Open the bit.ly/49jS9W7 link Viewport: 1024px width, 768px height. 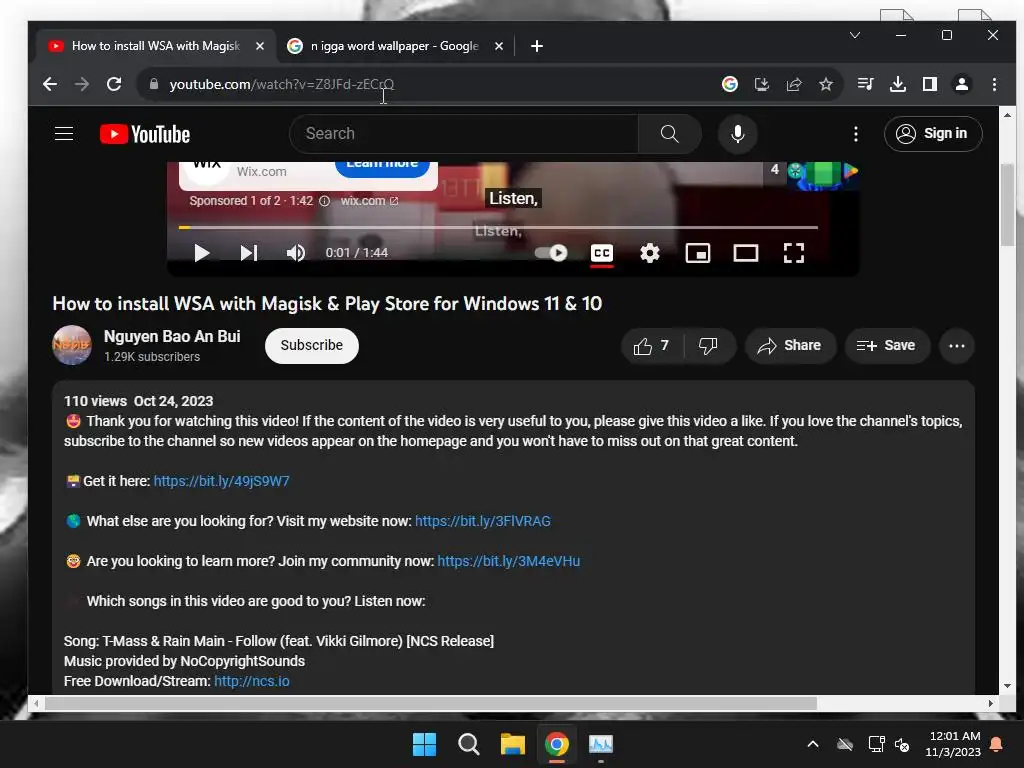pos(221,481)
